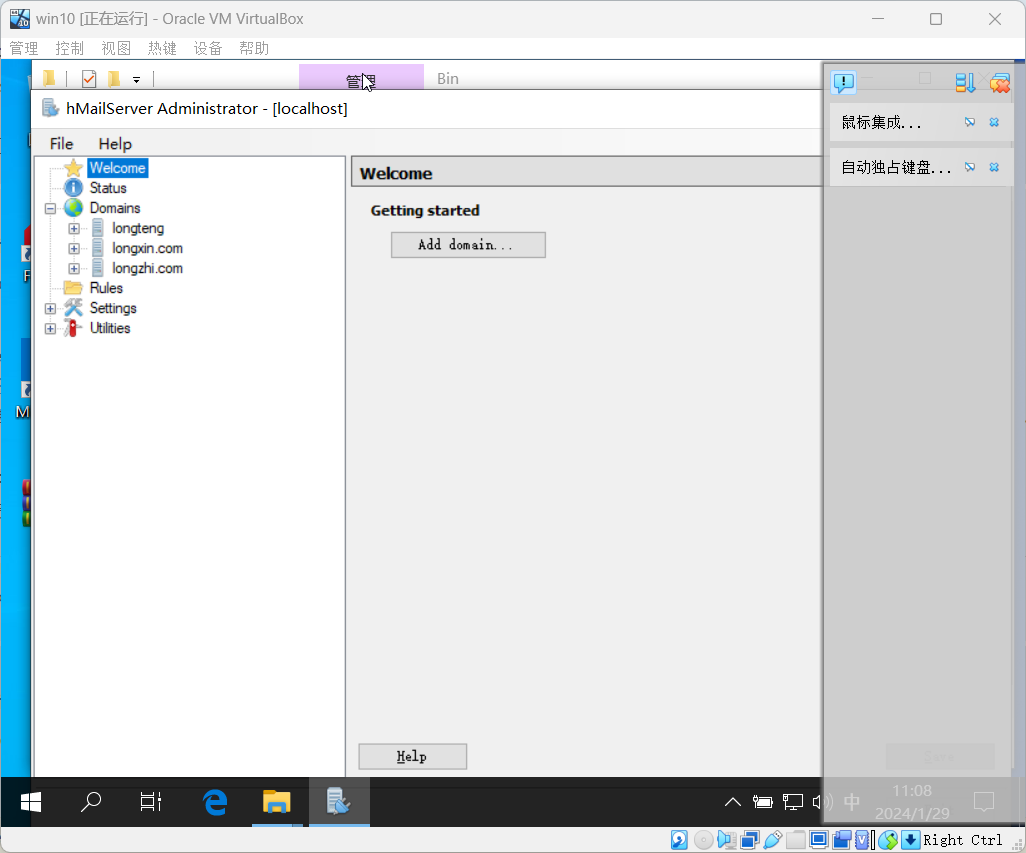Select the Rules tree item label
Viewport: 1026px width, 853px height.
(106, 288)
